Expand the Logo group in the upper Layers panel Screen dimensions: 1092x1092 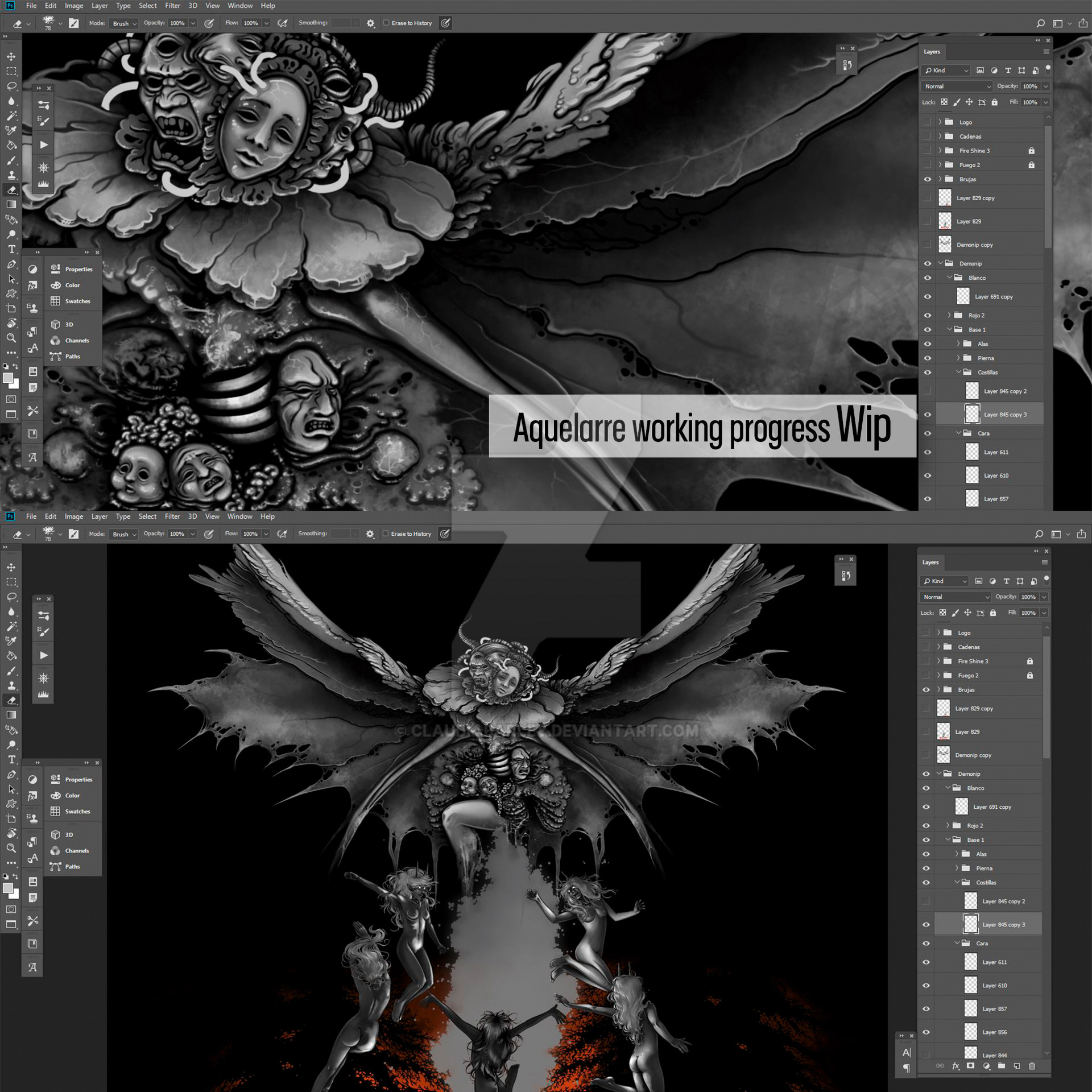pyautogui.click(x=940, y=122)
